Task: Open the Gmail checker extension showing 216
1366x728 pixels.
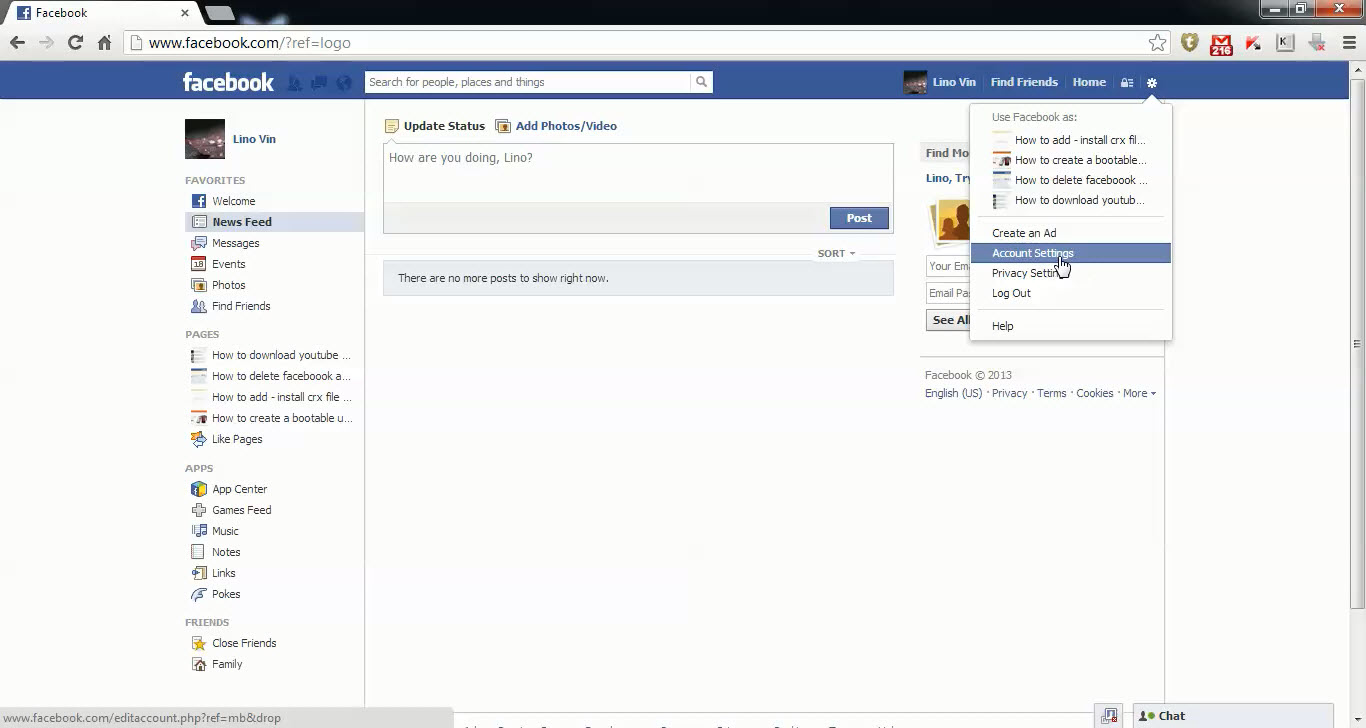Action: pyautogui.click(x=1221, y=43)
